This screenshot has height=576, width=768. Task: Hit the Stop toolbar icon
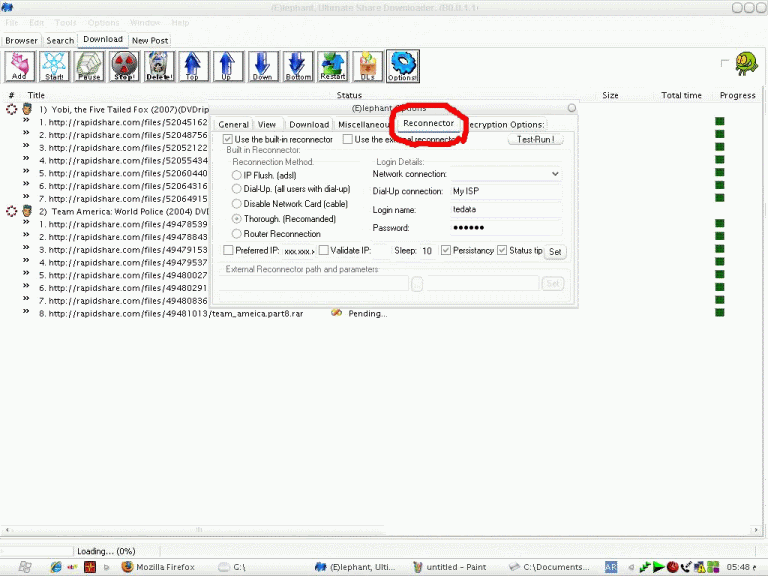coord(124,67)
